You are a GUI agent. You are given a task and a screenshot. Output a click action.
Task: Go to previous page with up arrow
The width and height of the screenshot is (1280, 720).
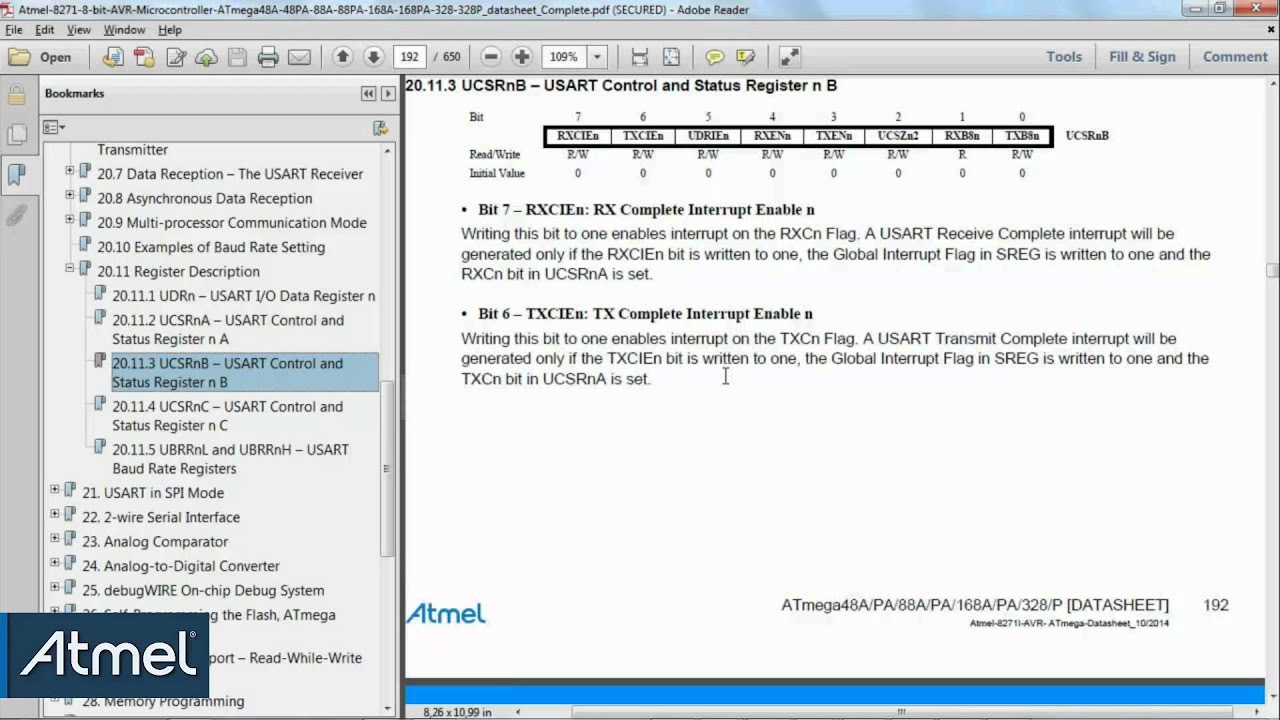[x=342, y=57]
